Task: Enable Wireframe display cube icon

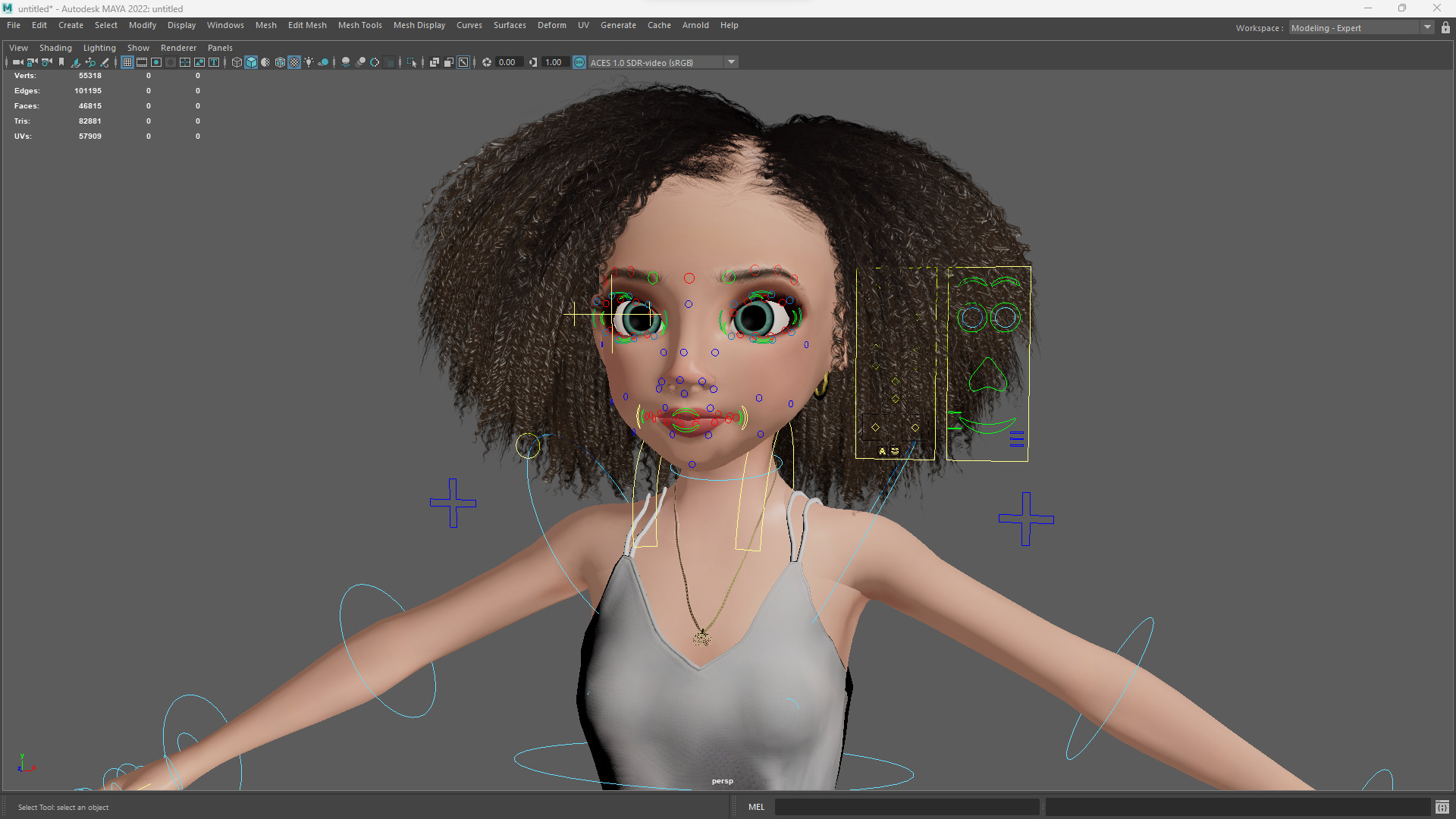Action: (237, 62)
